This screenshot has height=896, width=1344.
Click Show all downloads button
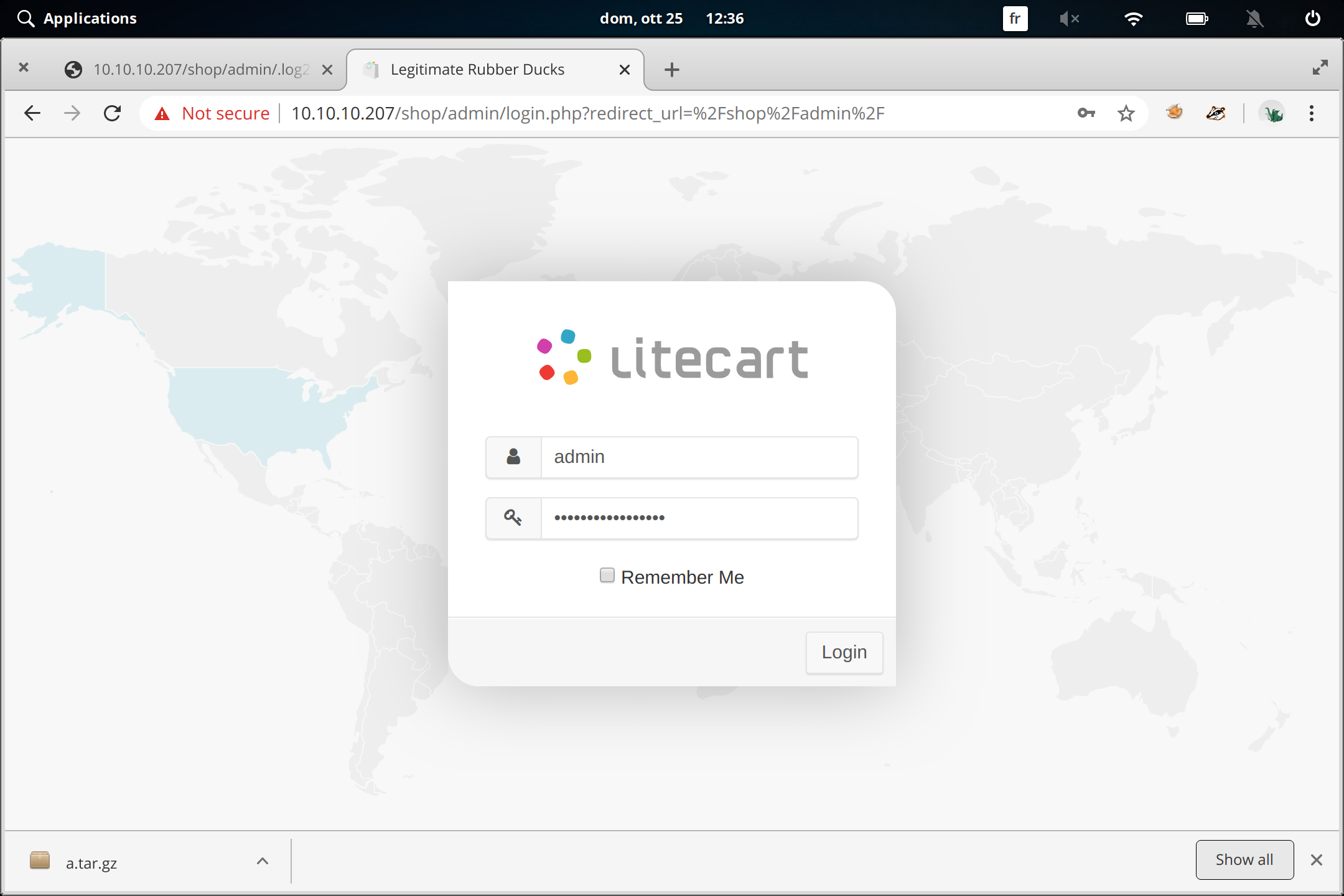(x=1244, y=860)
